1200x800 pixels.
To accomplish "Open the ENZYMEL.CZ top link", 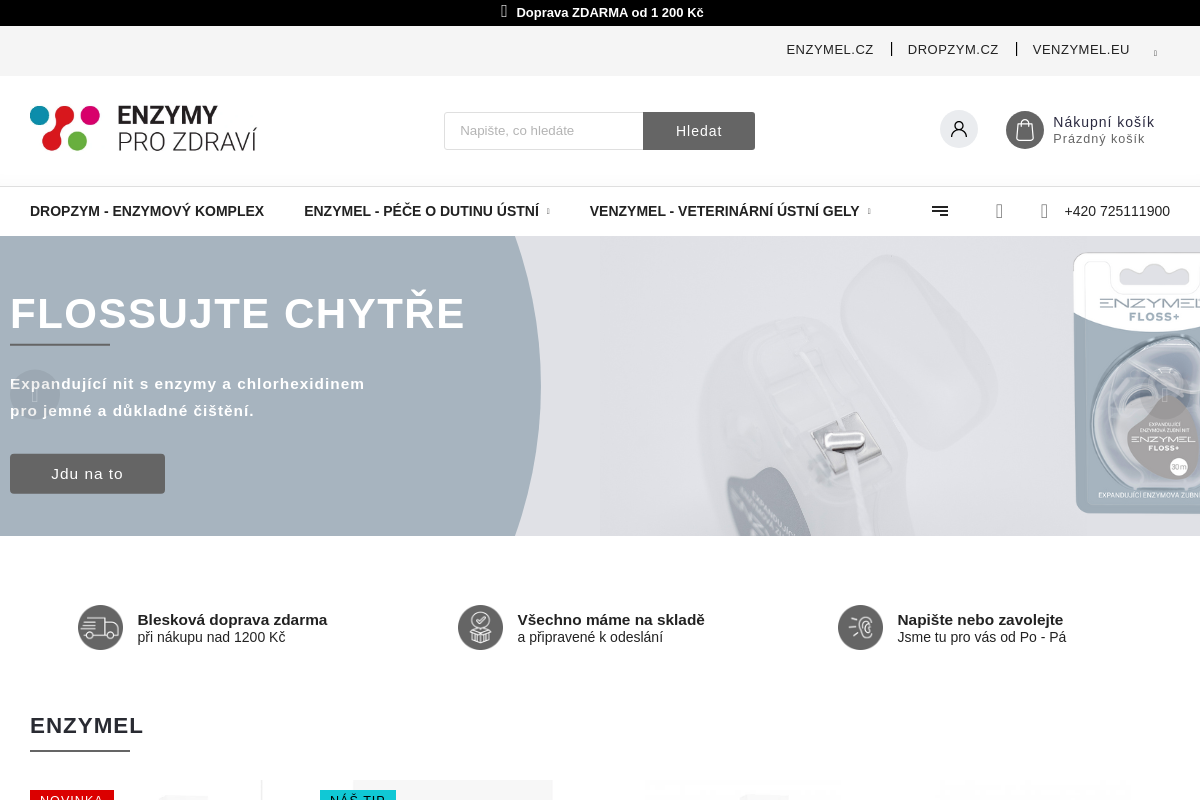I will click(829, 50).
